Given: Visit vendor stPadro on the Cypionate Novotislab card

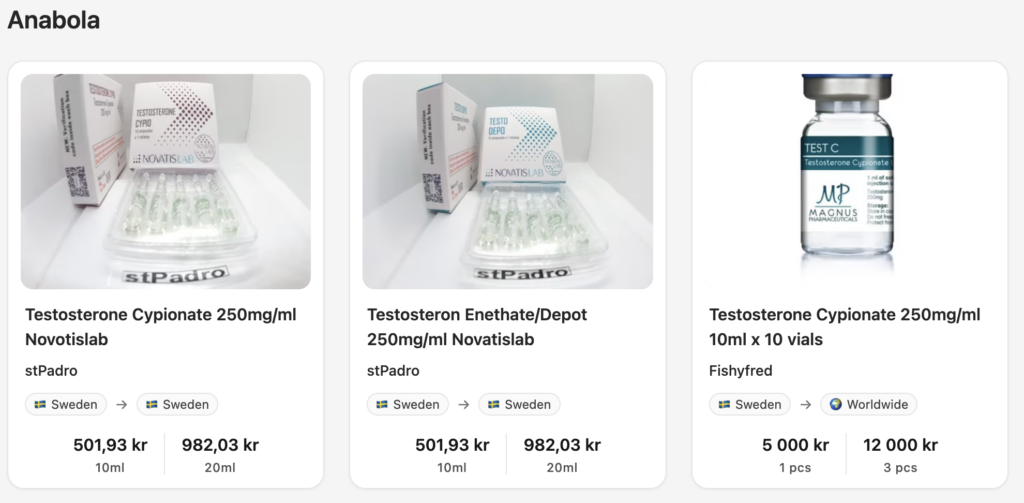Looking at the screenshot, I should click(x=51, y=371).
